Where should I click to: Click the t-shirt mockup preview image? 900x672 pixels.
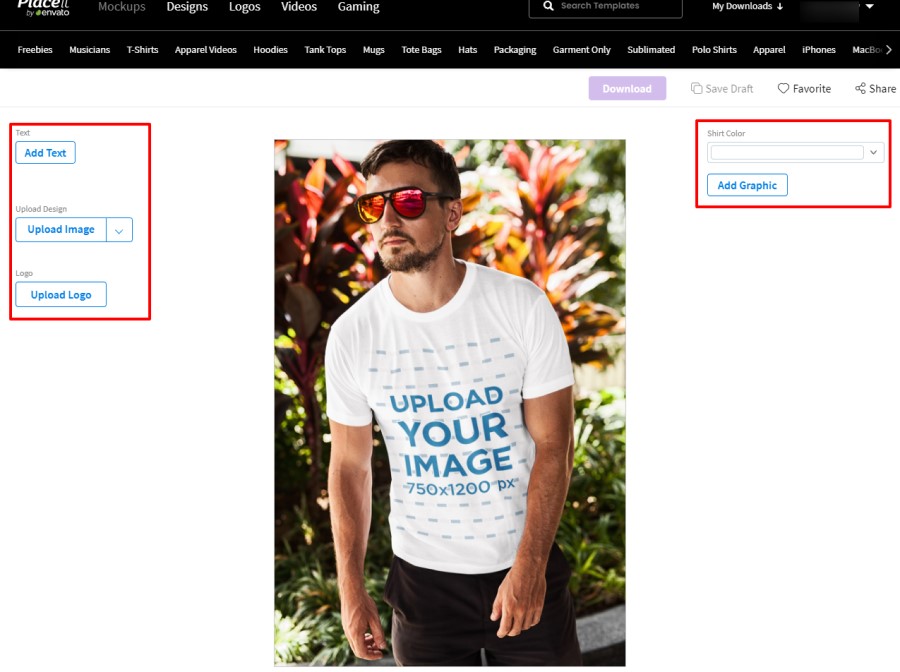(449, 403)
